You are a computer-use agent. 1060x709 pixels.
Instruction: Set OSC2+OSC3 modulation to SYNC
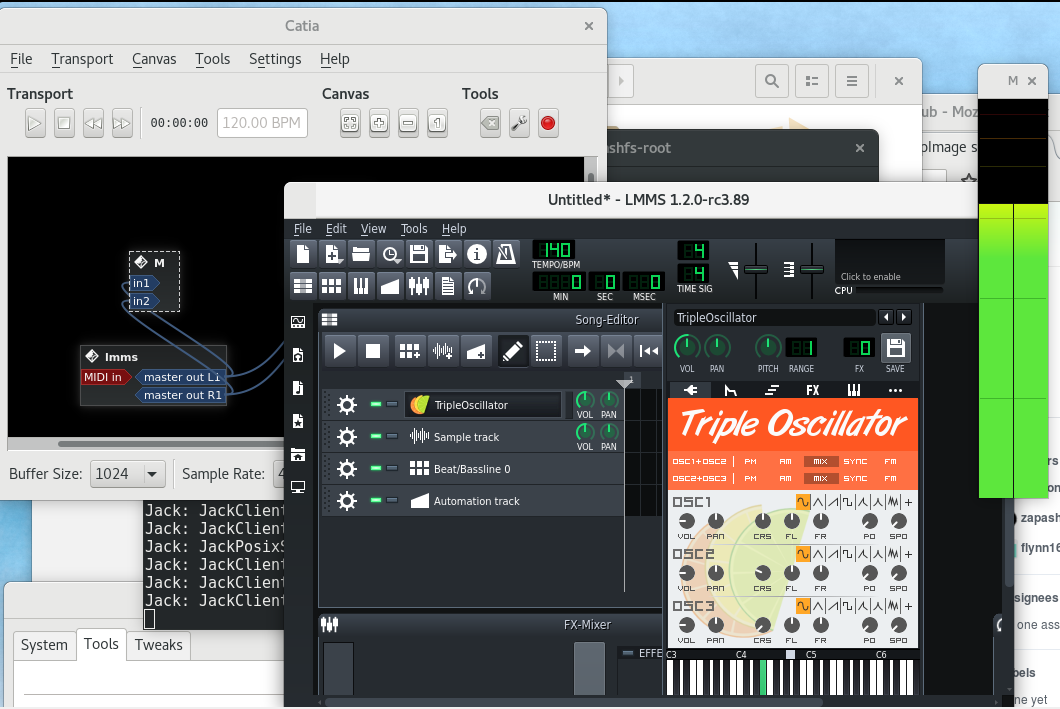click(855, 479)
